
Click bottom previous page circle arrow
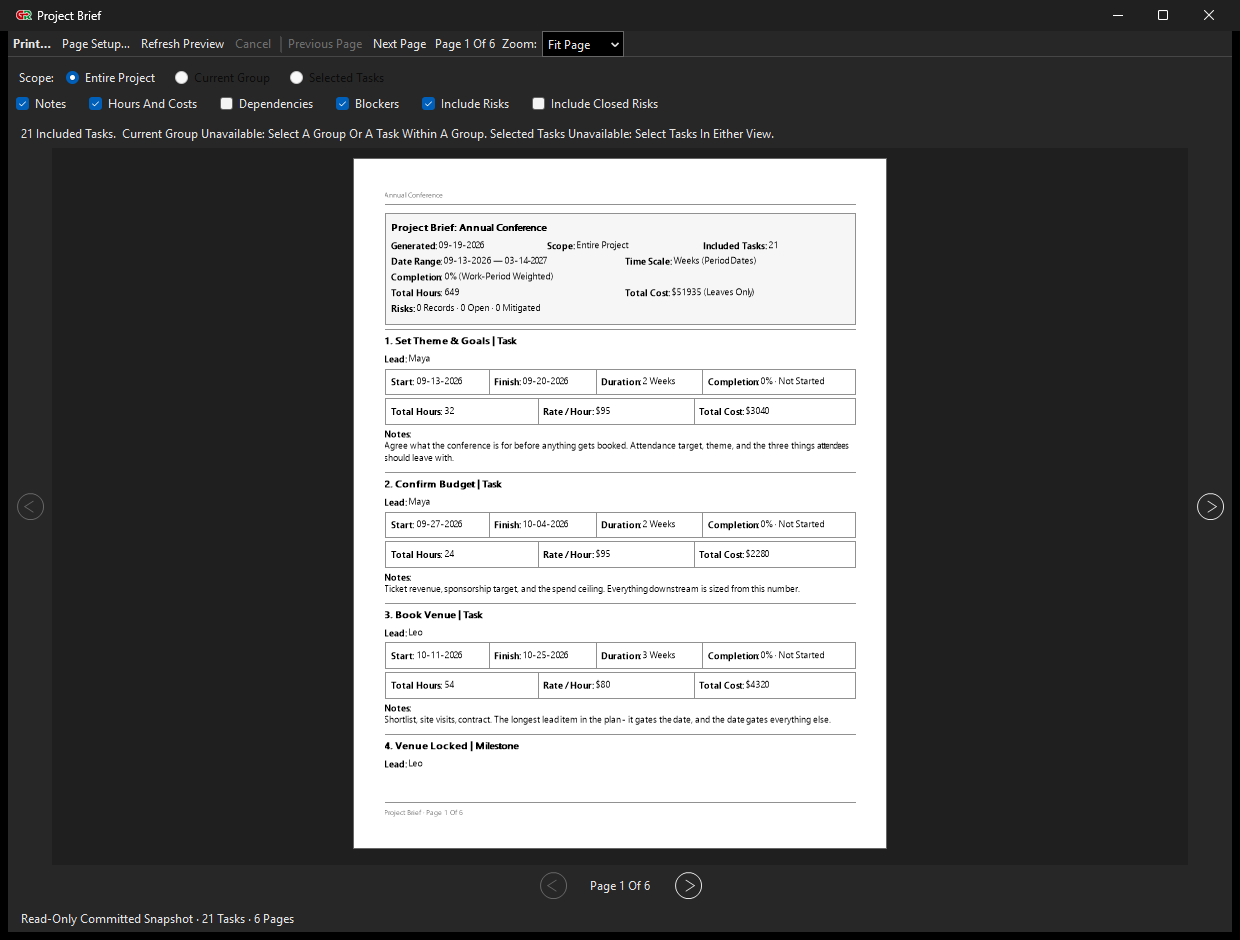pos(553,885)
